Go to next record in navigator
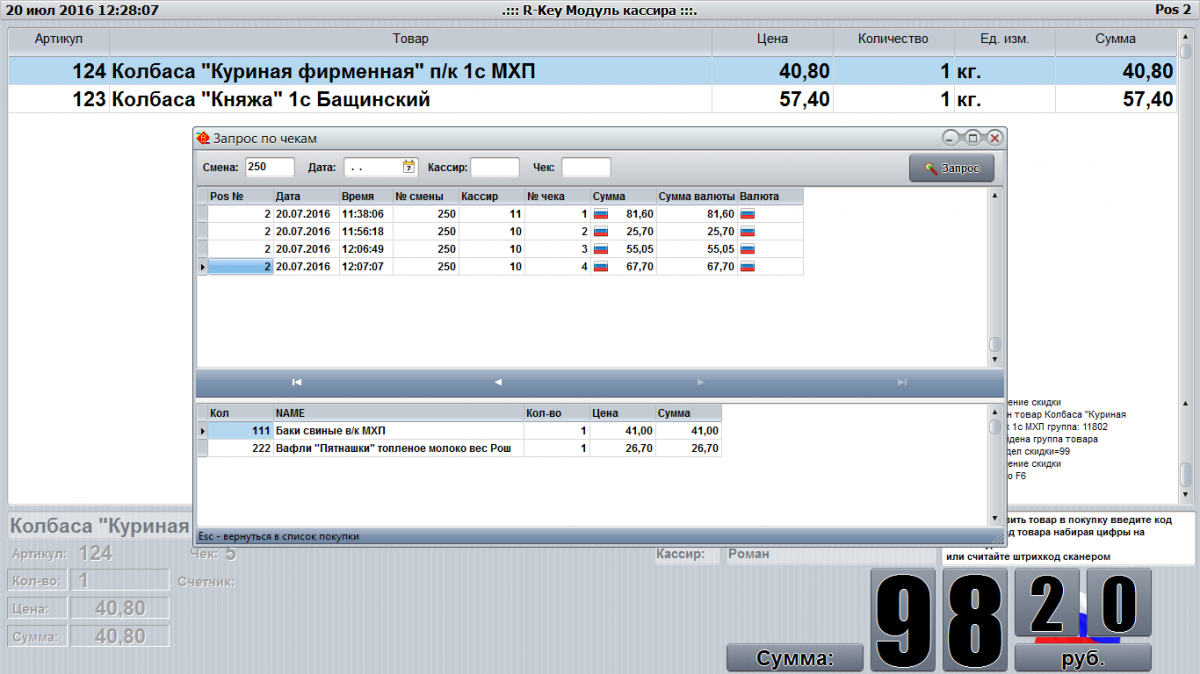1200x674 pixels. pos(700,382)
